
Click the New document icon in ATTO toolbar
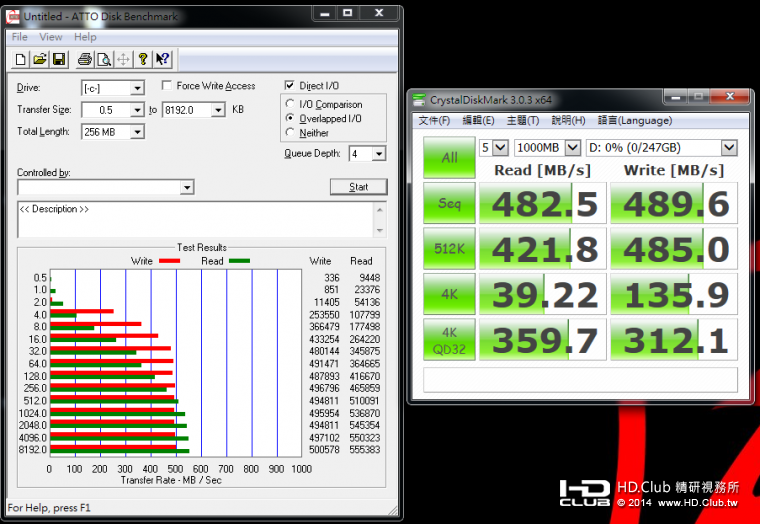click(20, 60)
